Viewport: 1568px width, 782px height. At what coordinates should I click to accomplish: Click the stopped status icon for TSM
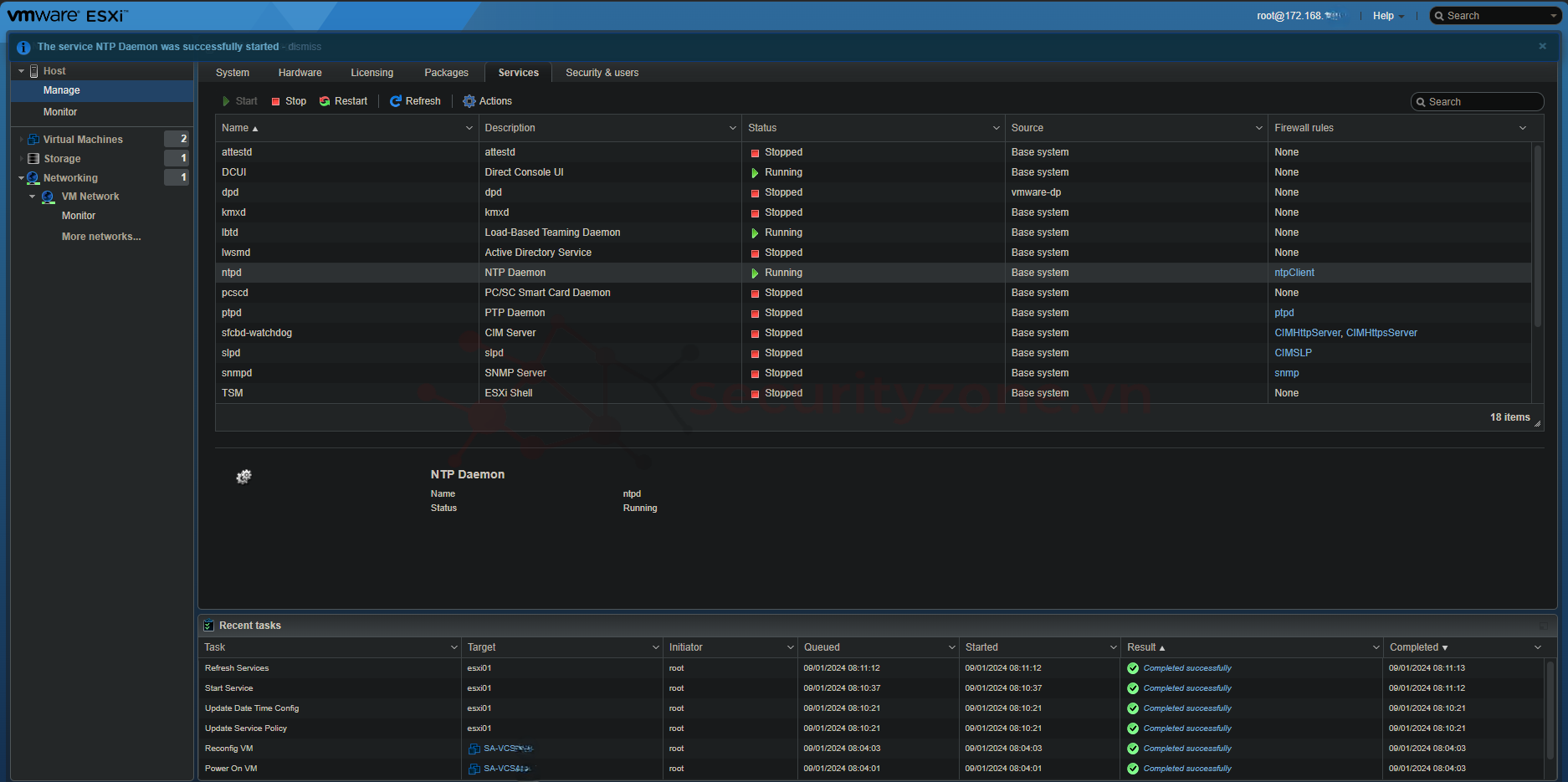tap(755, 394)
